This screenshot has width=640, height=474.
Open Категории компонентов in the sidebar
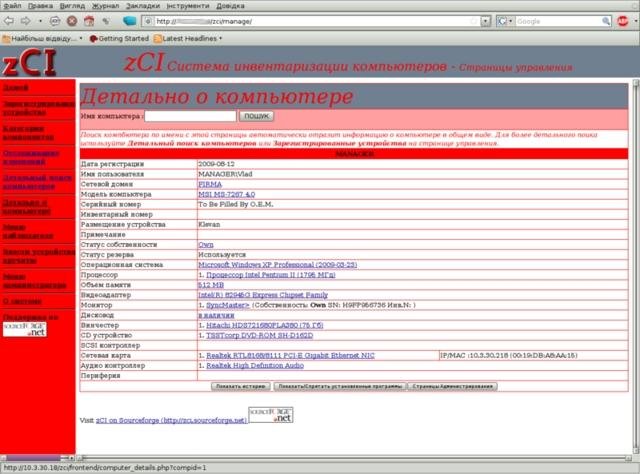point(28,133)
